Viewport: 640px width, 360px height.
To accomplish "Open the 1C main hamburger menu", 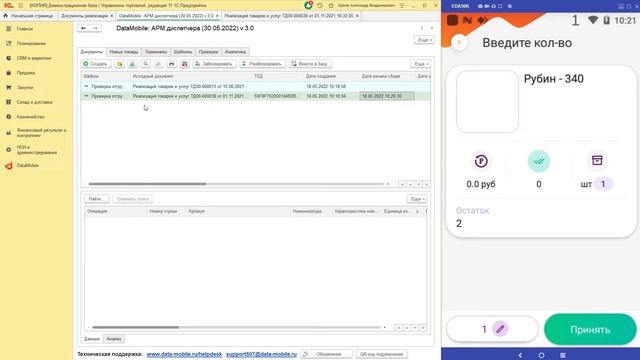I will click(20, 5).
